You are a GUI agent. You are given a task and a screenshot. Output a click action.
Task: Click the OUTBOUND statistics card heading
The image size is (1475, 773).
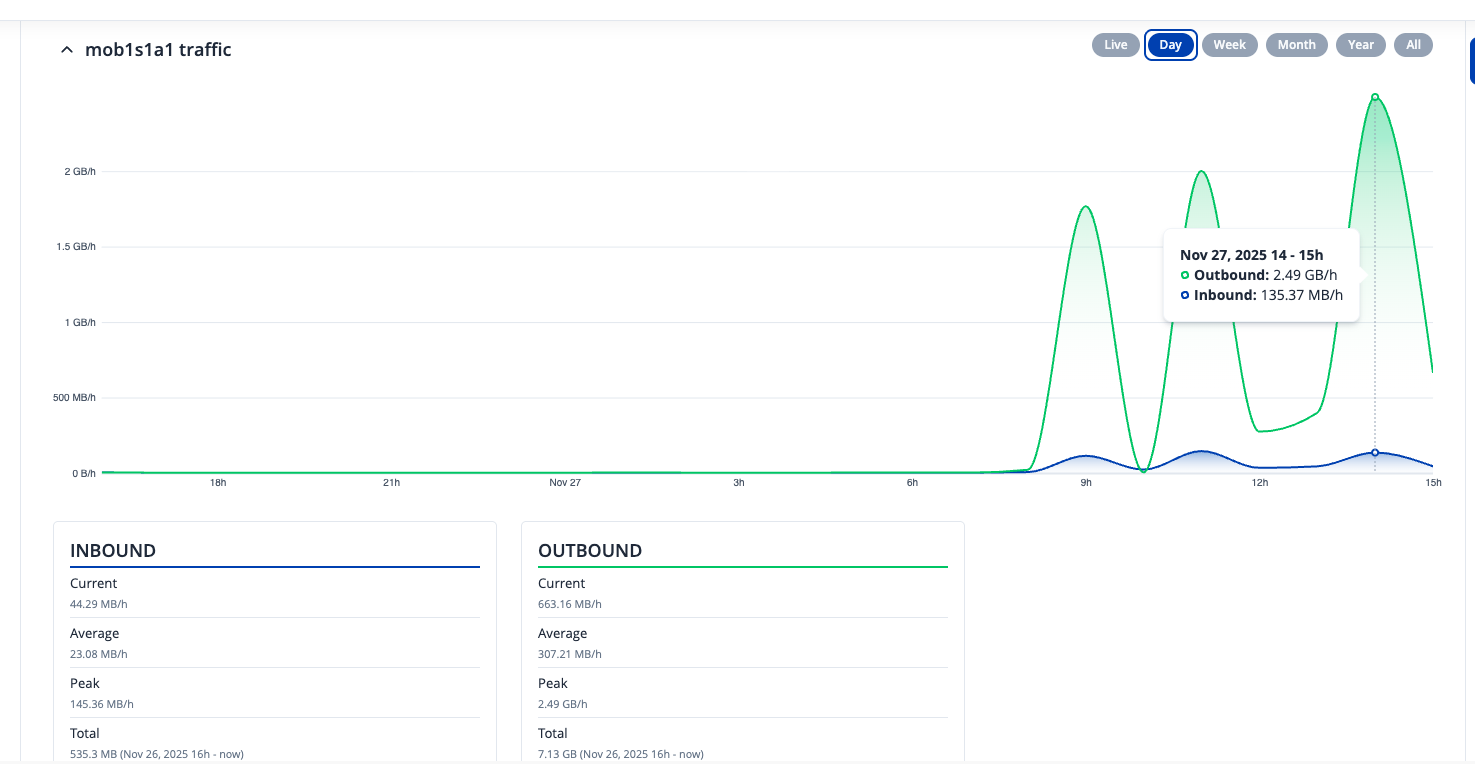tap(590, 551)
